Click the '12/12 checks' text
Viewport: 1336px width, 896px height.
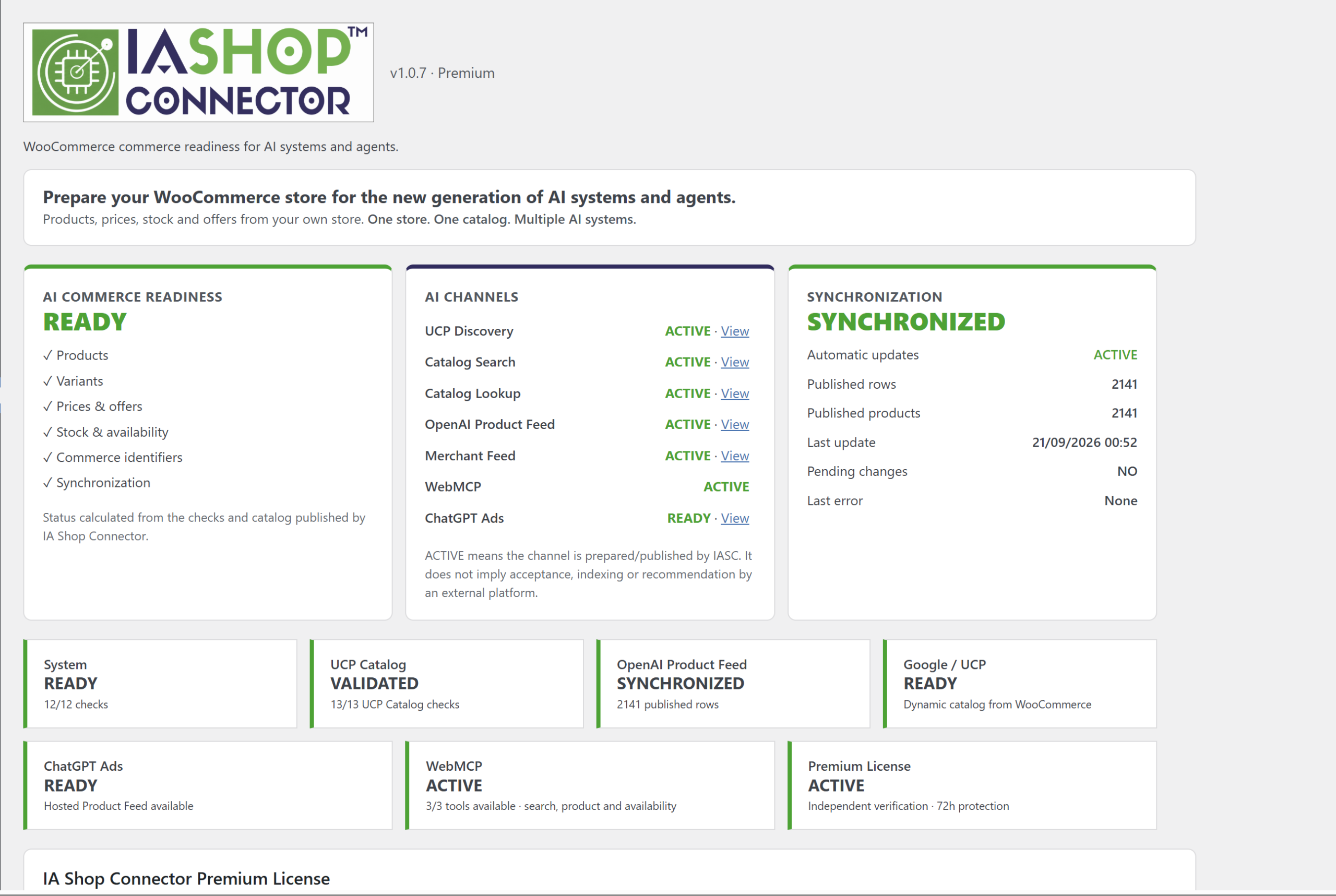point(76,704)
